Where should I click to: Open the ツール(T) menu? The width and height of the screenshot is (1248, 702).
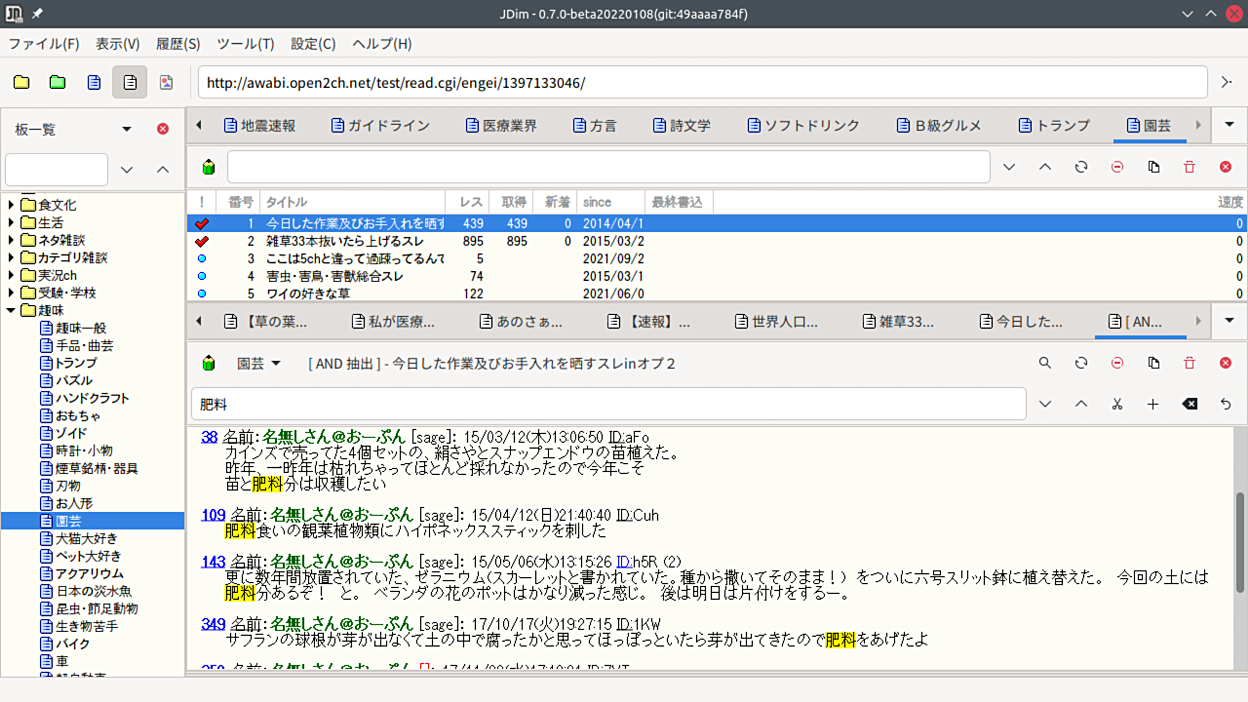click(x=245, y=44)
